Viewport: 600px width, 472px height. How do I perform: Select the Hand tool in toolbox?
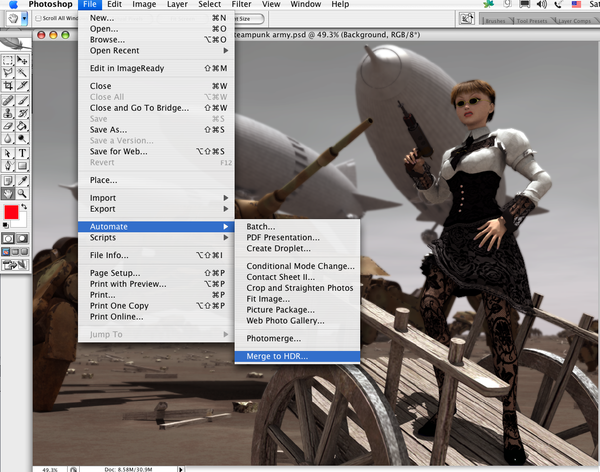pos(8,193)
